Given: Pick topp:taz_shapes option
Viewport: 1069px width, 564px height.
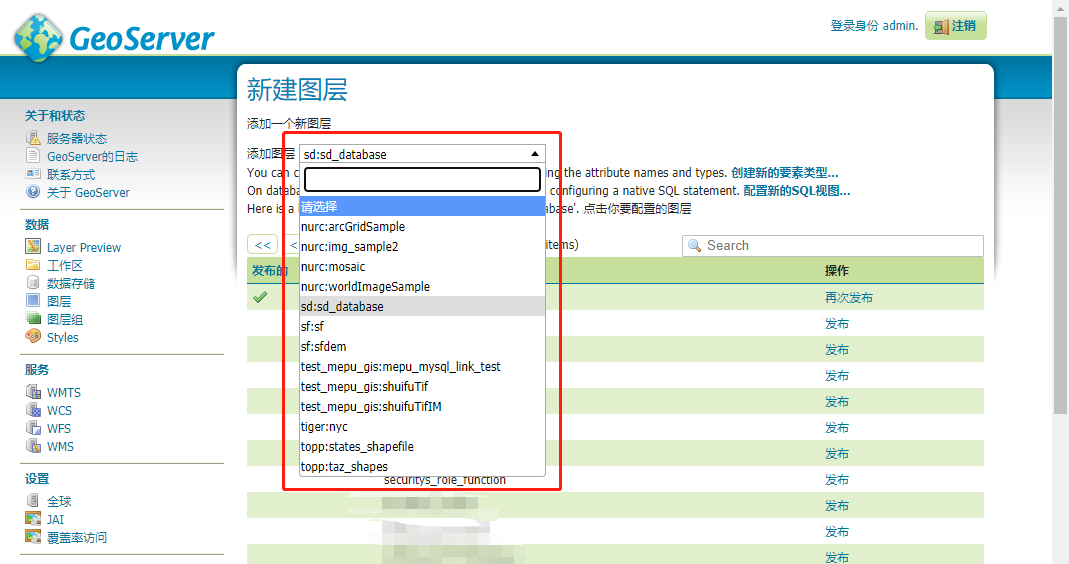Looking at the screenshot, I should pyautogui.click(x=422, y=466).
